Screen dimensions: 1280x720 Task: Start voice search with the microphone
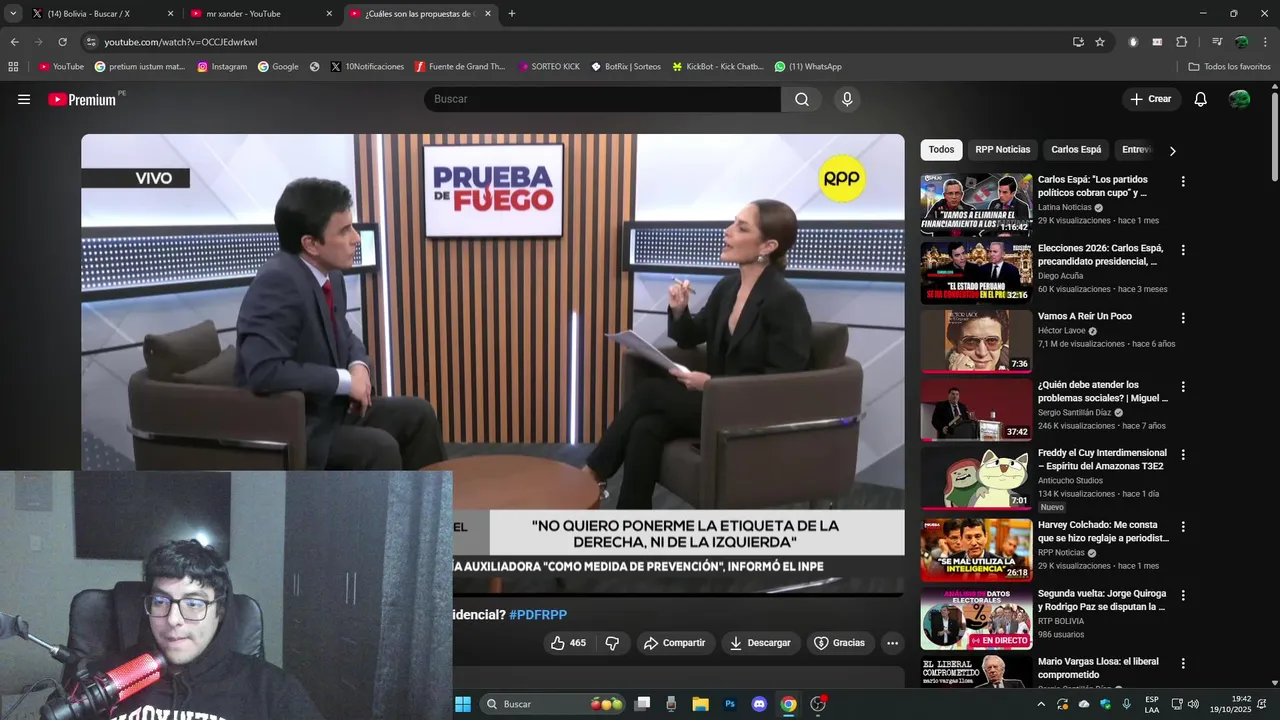click(x=847, y=99)
